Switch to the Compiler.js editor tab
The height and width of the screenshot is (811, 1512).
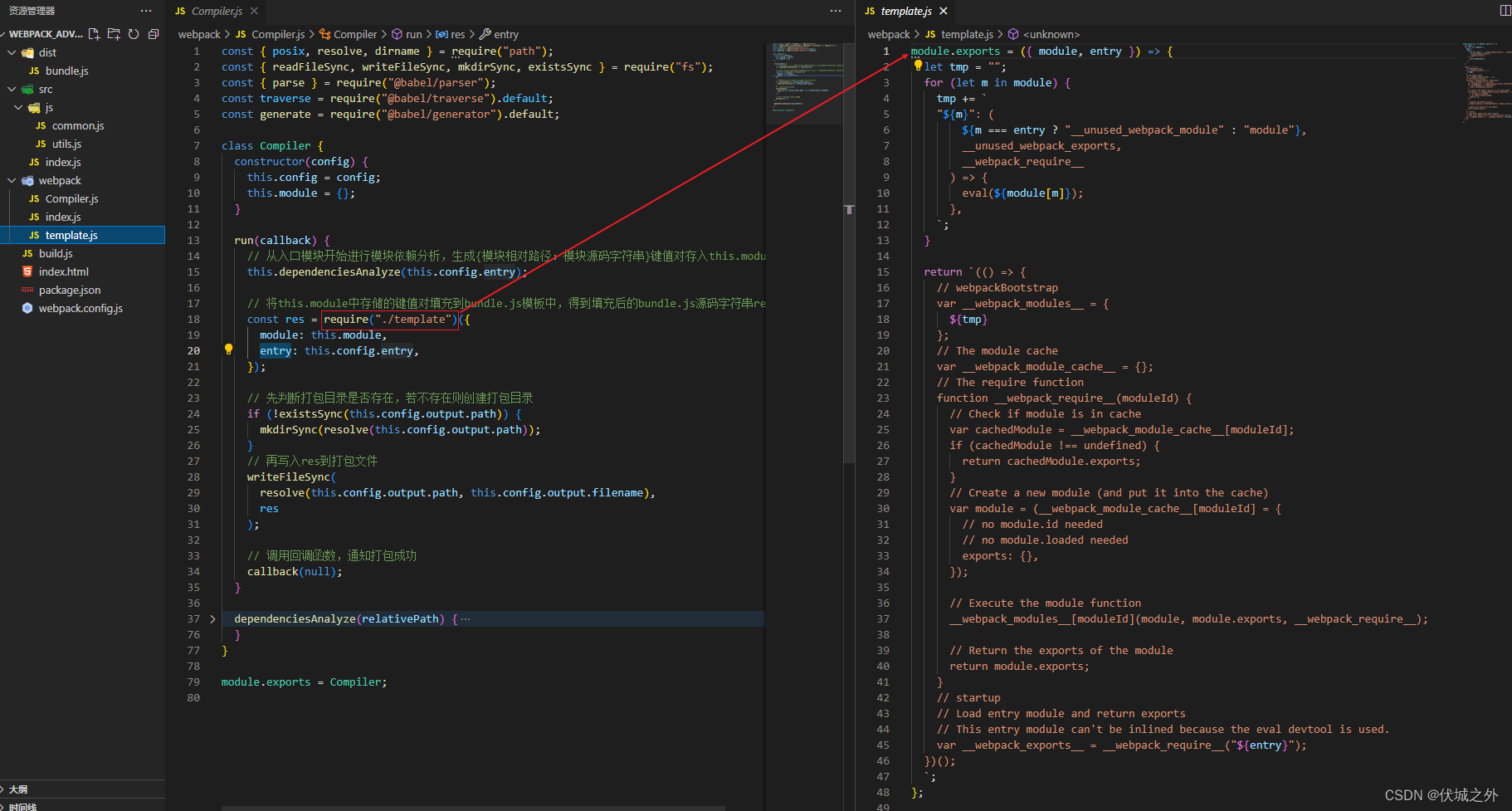pos(217,12)
